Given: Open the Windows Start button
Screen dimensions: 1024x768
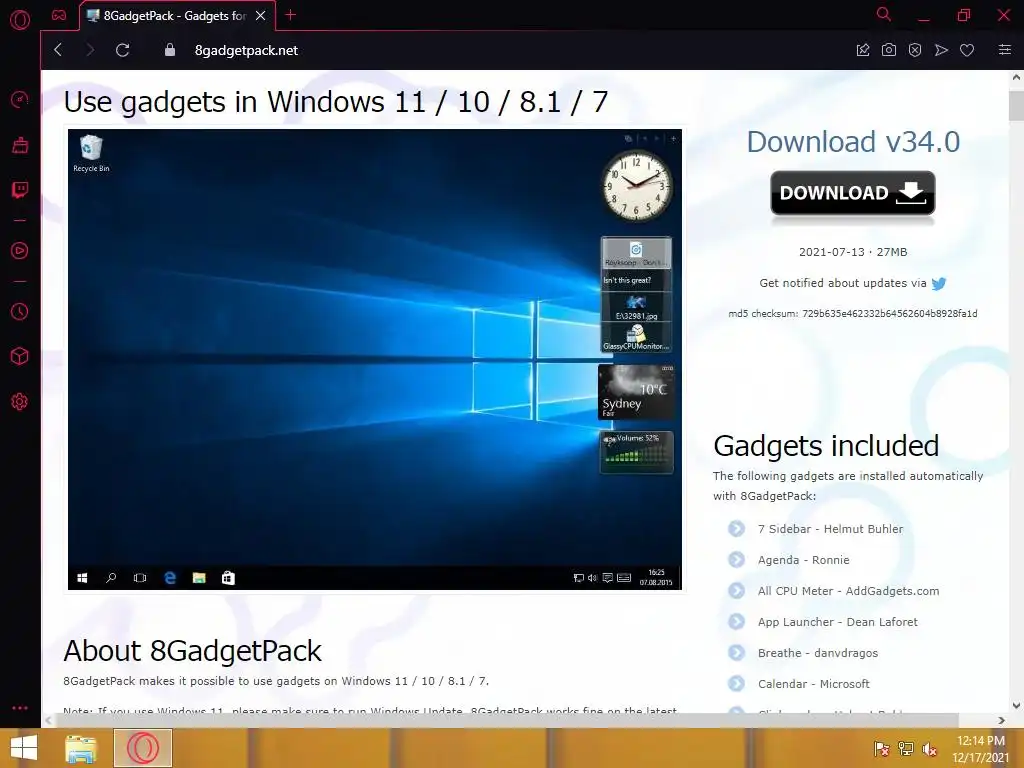Looking at the screenshot, I should tap(24, 748).
